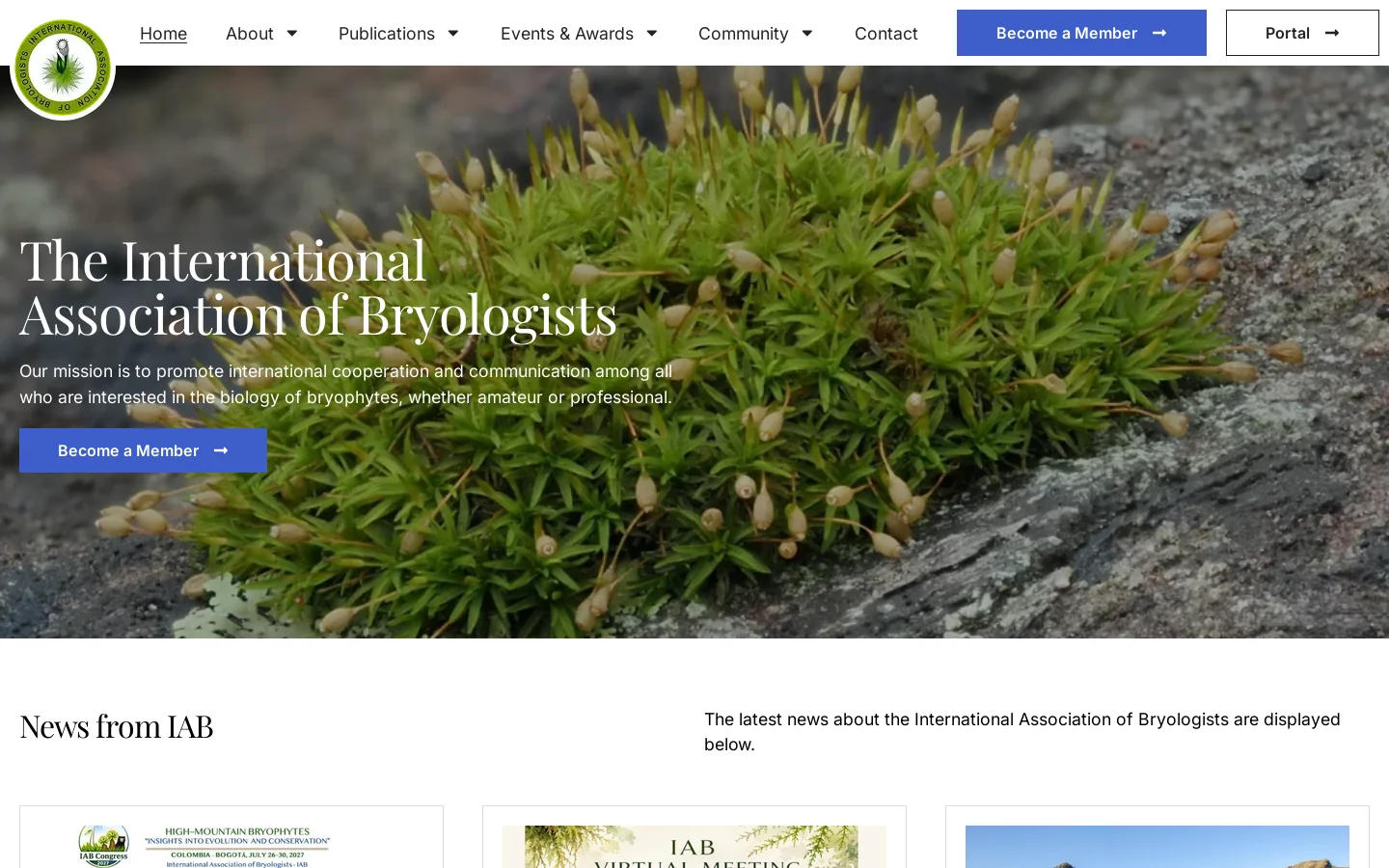Open the Portal button
The height and width of the screenshot is (868, 1389).
pos(1302,33)
